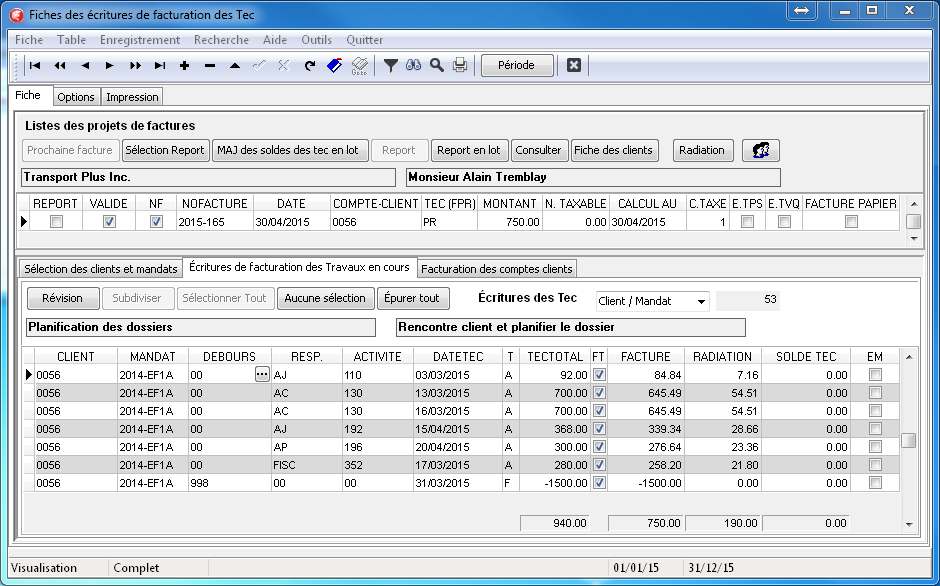Click the Report en lot button

coord(469,150)
